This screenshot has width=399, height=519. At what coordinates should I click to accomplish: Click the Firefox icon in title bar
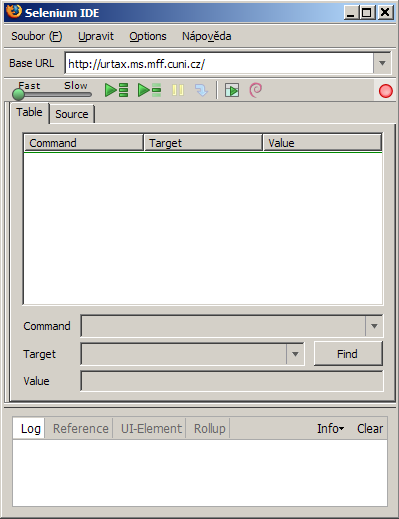14,12
